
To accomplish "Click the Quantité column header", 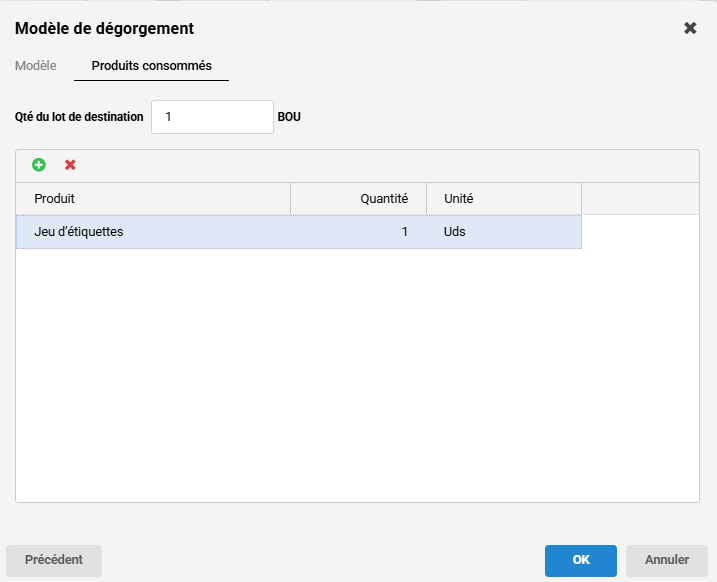I will 358,199.
